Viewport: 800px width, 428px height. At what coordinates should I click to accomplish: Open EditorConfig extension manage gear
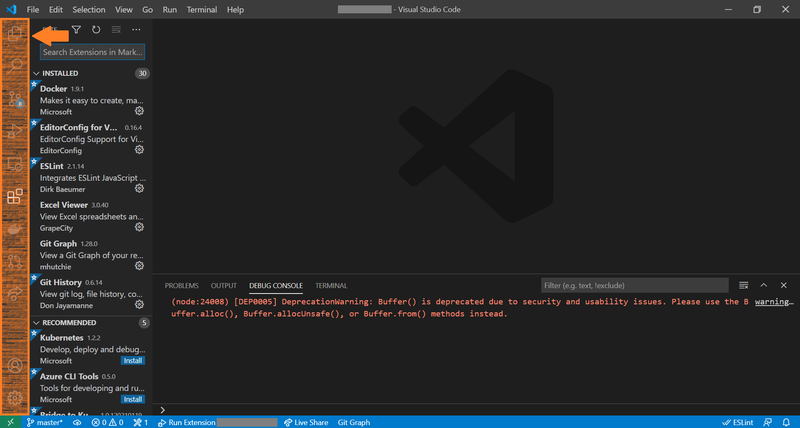point(139,150)
